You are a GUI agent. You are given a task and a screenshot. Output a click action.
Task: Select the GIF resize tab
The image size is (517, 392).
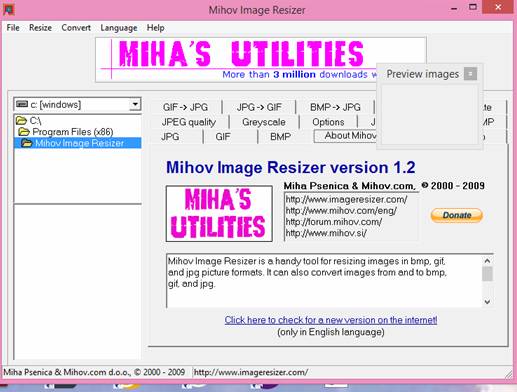[223, 137]
